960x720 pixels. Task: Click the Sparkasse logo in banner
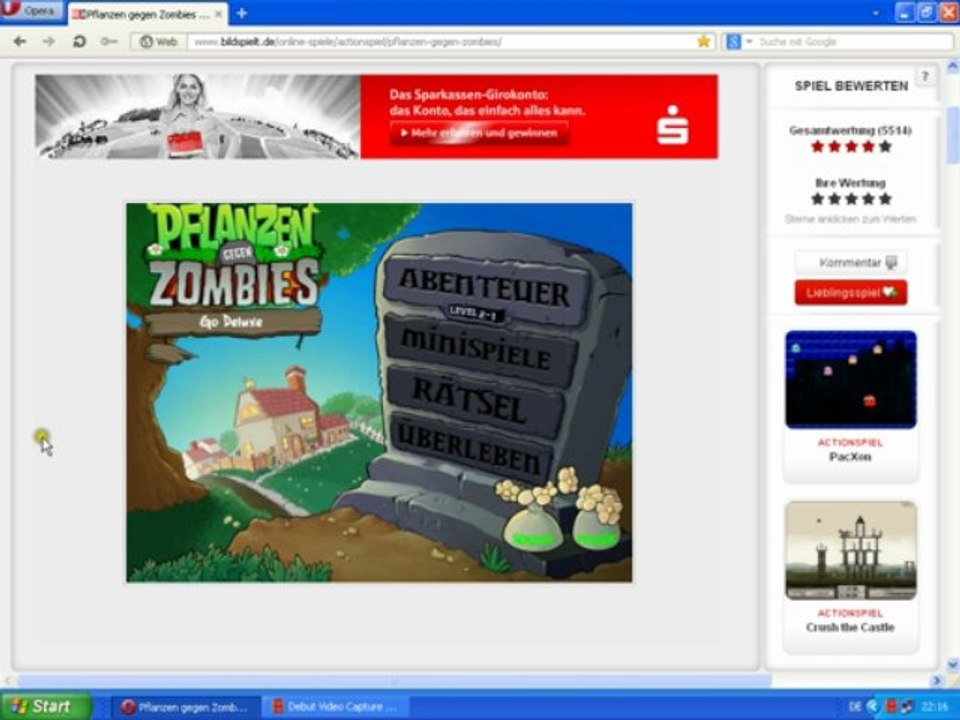672,125
